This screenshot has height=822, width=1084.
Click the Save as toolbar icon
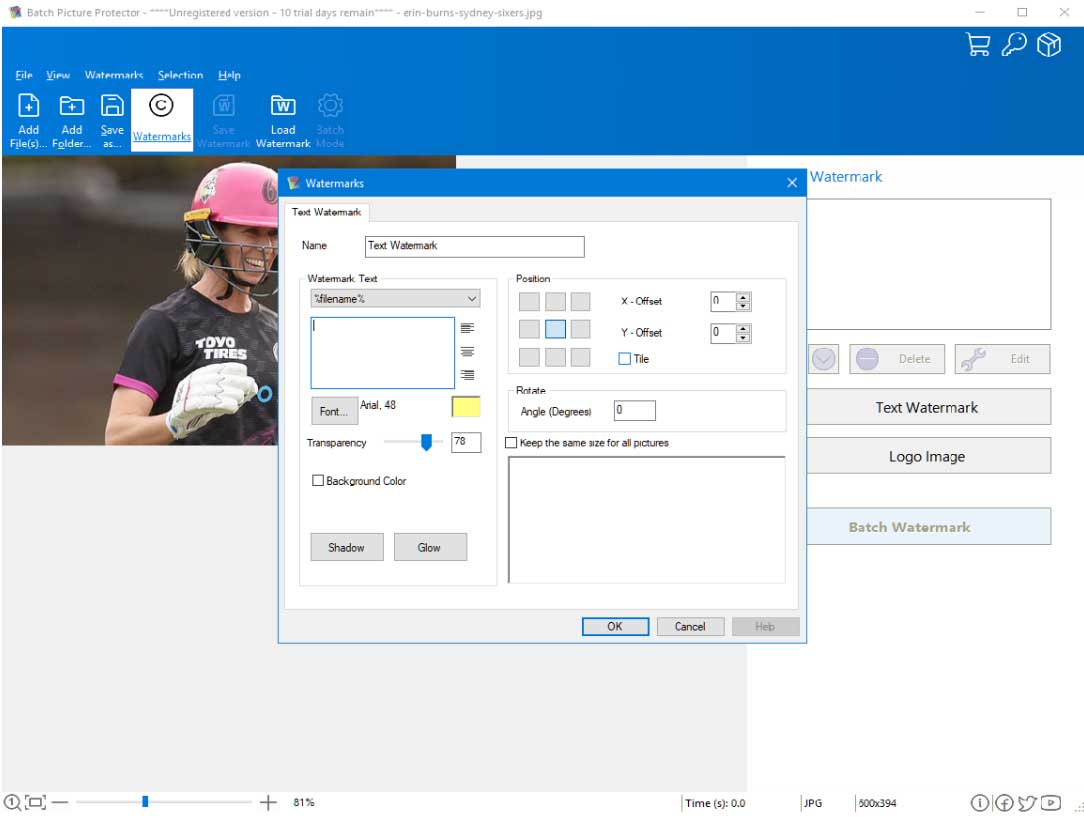coord(113,106)
